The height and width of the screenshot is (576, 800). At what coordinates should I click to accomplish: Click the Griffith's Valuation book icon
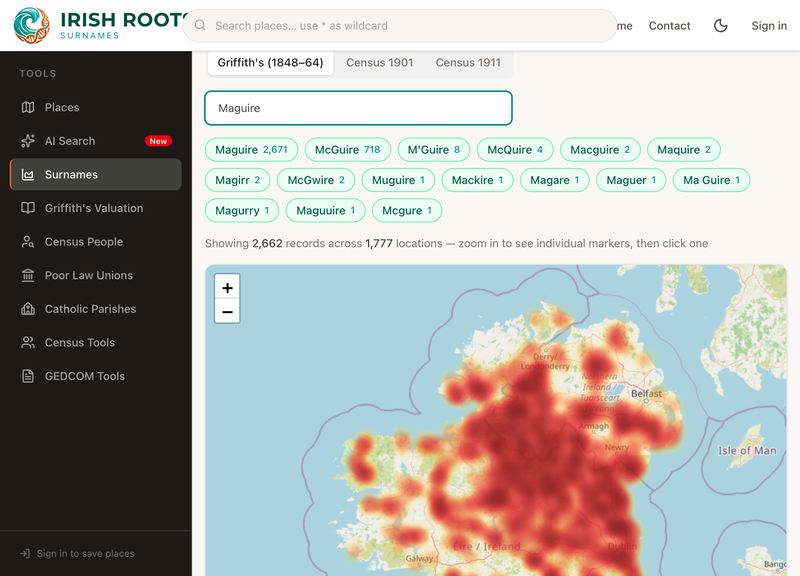[28, 208]
